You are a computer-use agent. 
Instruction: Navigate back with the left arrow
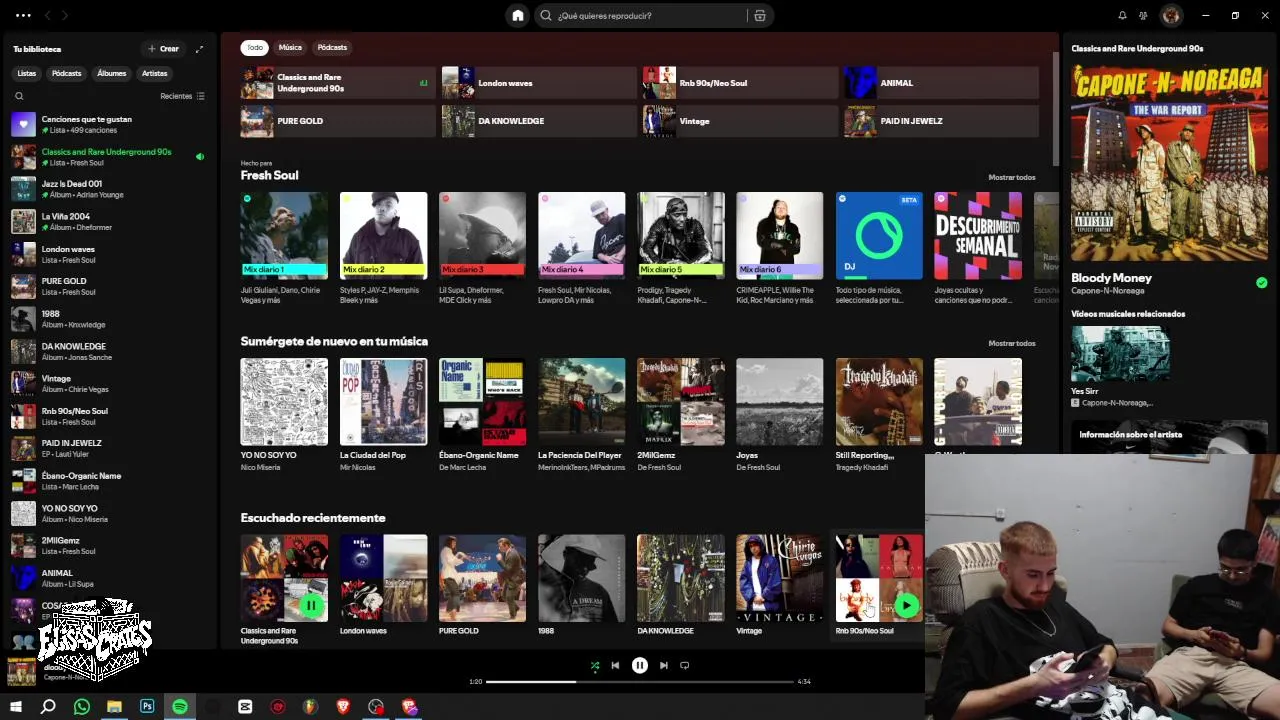point(46,15)
